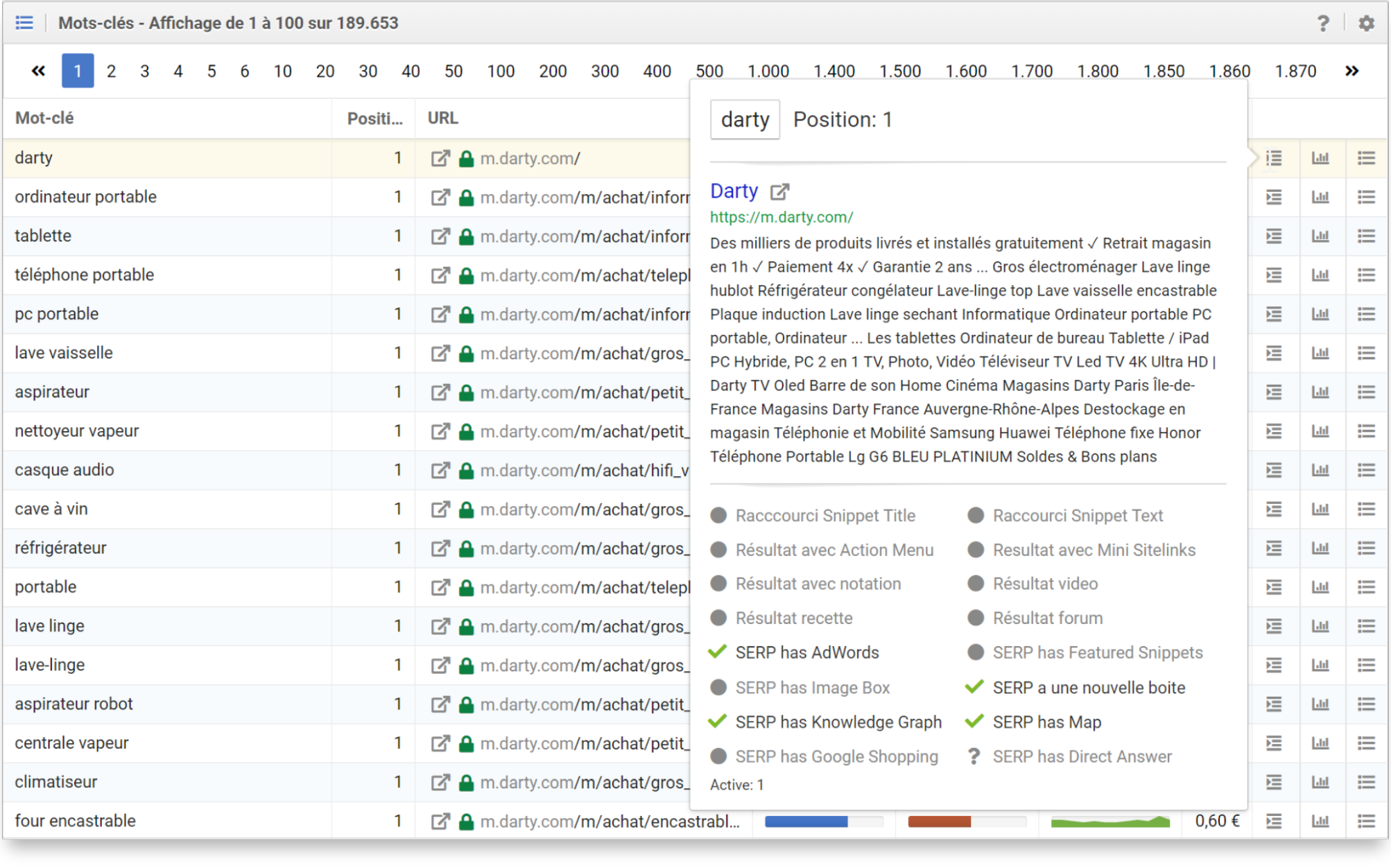Go to first page with double left arrows
This screenshot has width=1391, height=868.
[x=38, y=71]
